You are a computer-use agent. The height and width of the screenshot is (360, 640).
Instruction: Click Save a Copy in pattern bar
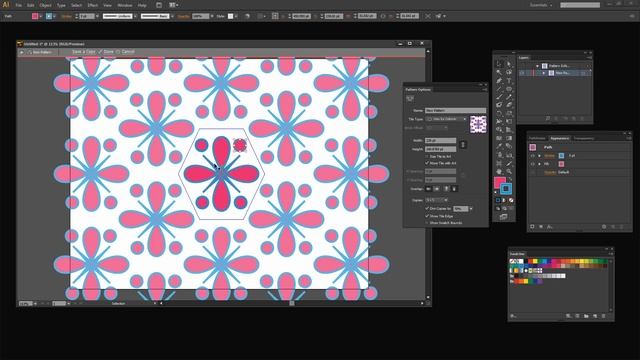click(83, 52)
